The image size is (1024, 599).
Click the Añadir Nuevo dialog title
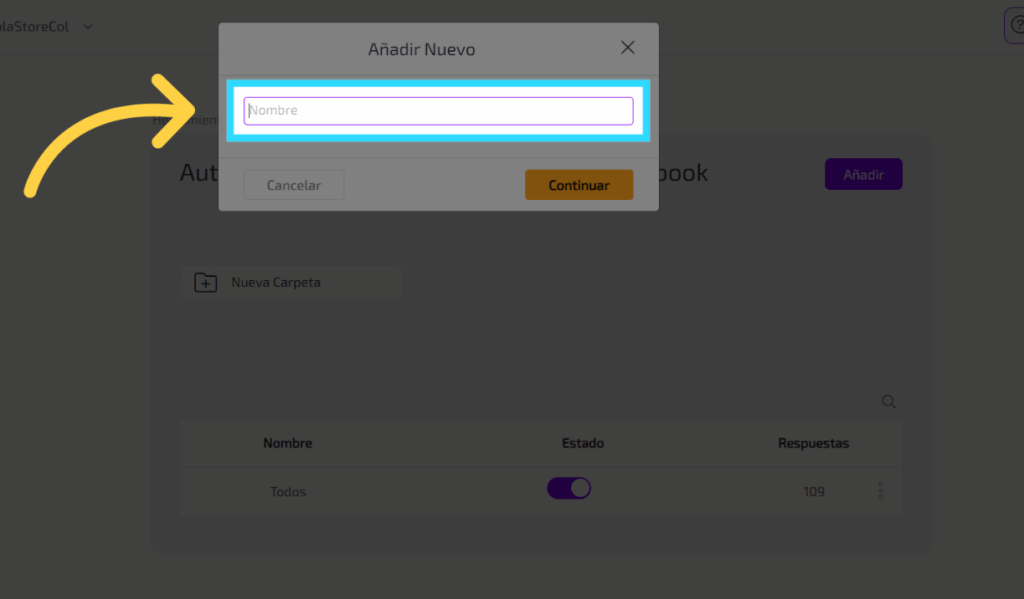click(x=421, y=49)
